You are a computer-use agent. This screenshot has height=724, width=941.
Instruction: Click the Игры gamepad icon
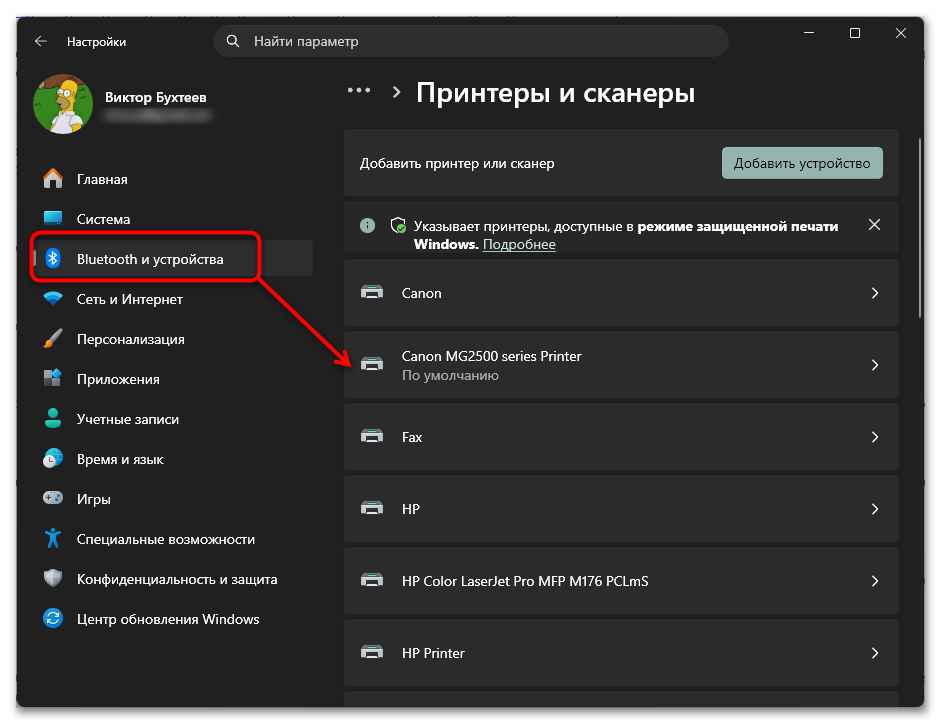click(x=53, y=498)
